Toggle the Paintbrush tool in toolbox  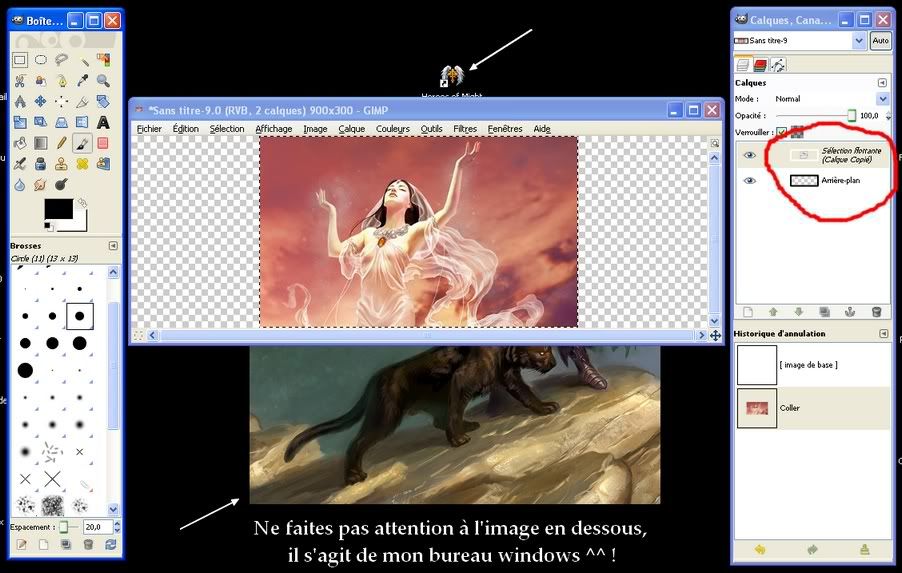(82, 143)
